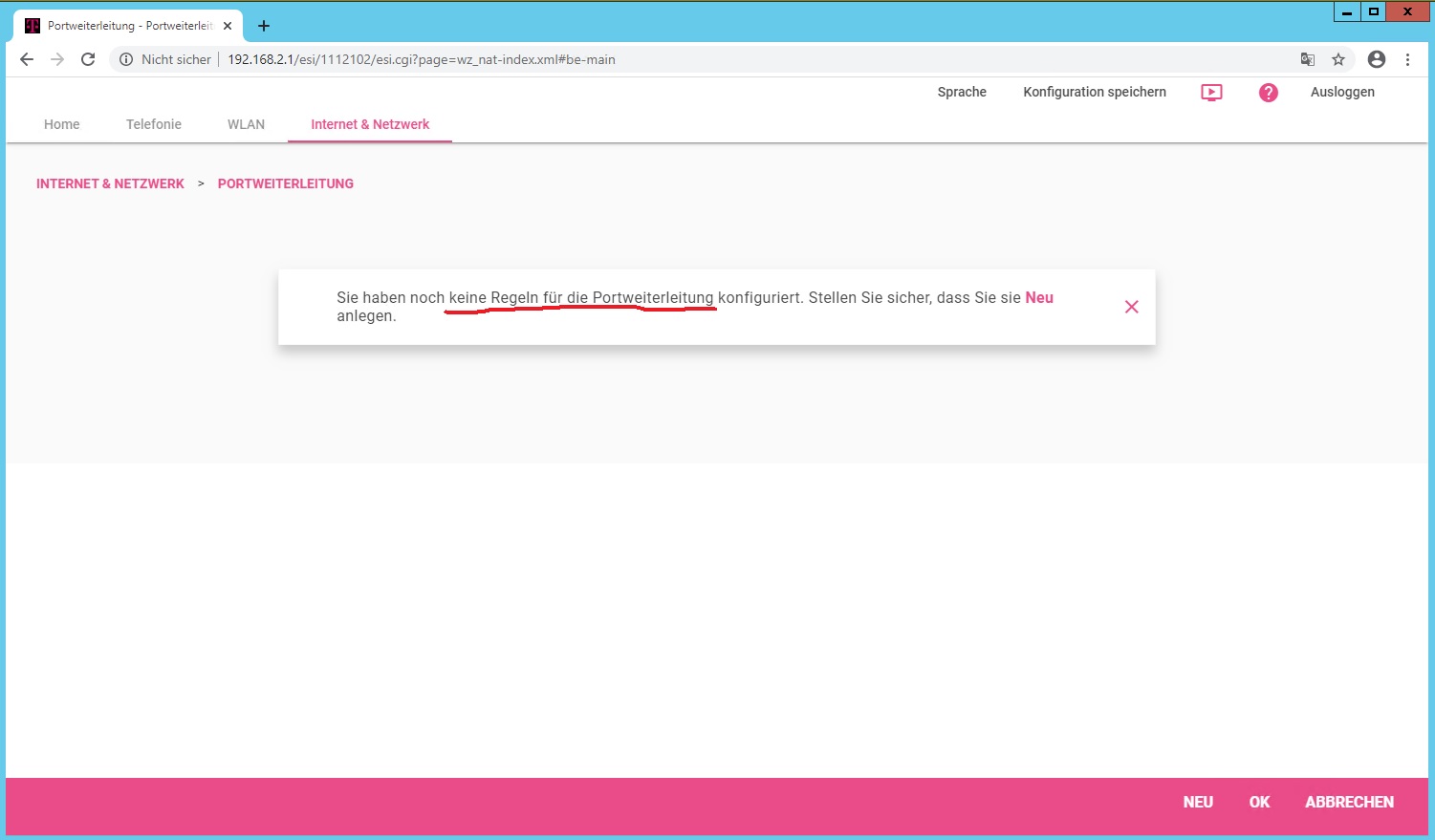Select the Portweiterleitung browser tab

tap(128, 26)
